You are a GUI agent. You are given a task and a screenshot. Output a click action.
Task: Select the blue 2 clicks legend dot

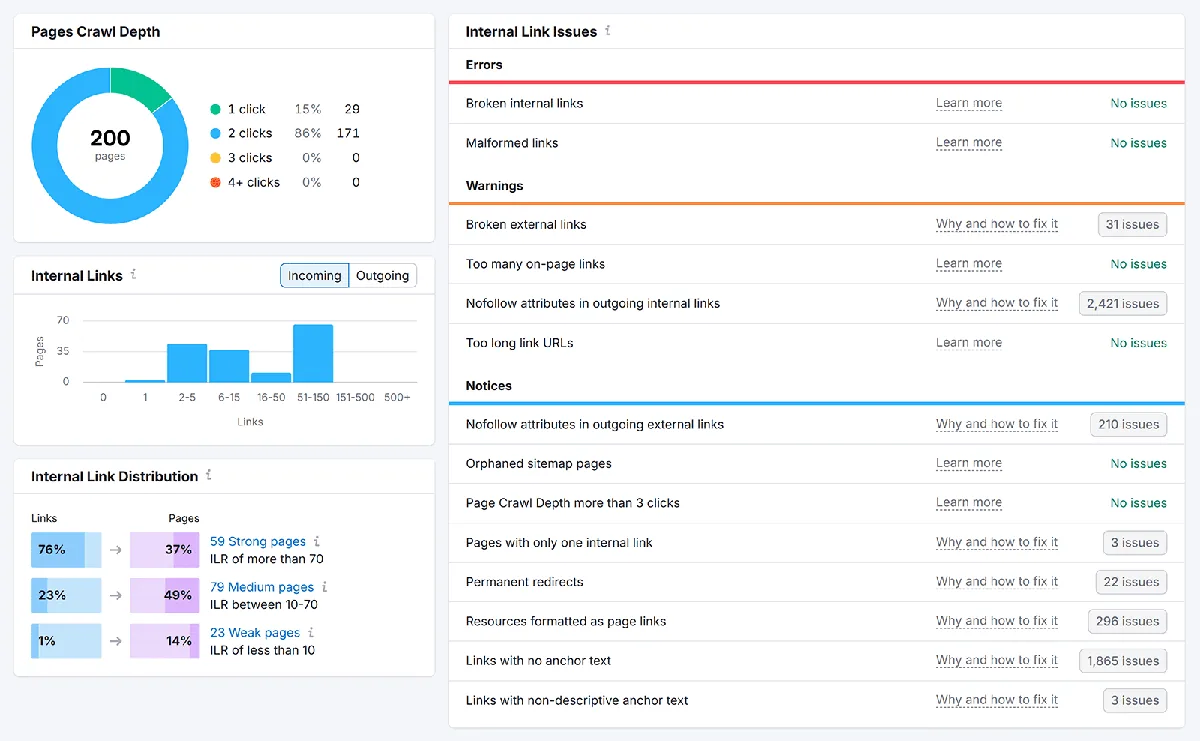(x=215, y=133)
